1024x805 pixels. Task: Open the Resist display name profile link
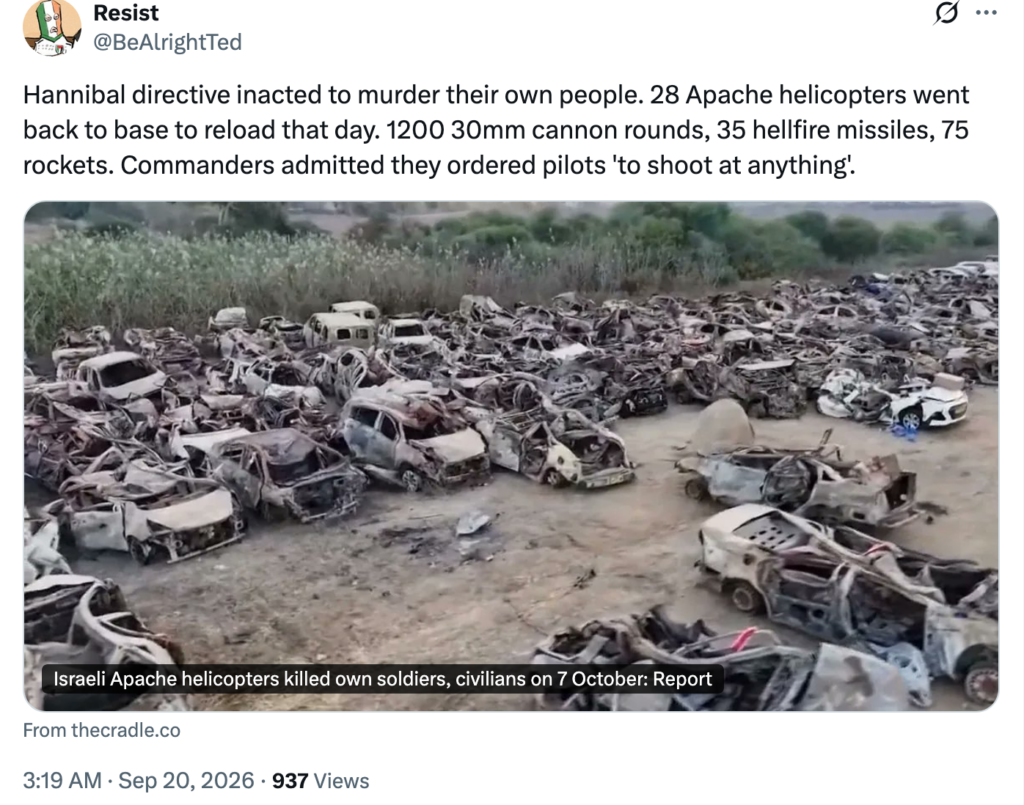(126, 12)
